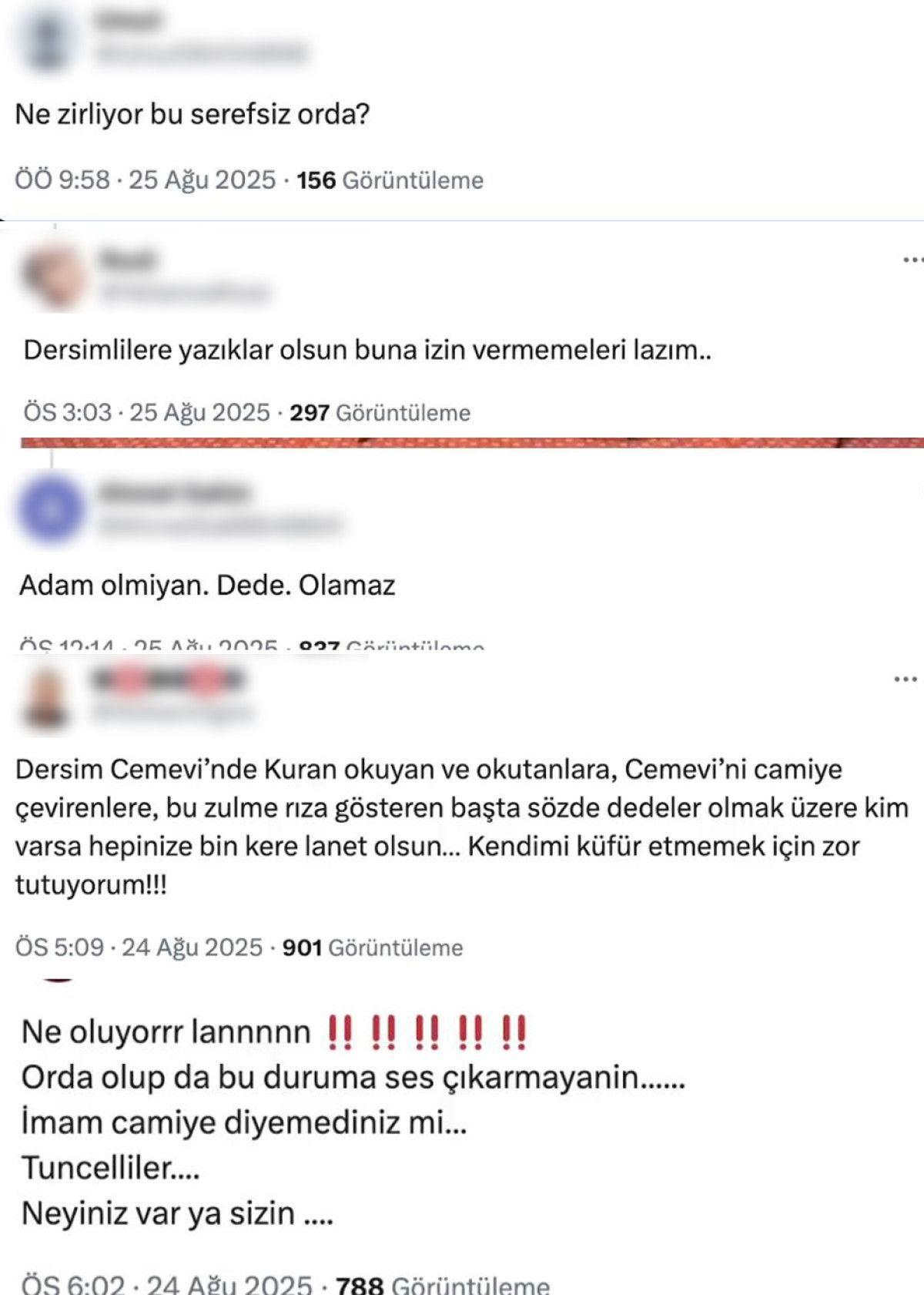Click timestamp ÖS 6:02 · 24 Ağu 2025
The image size is (924, 1295).
pos(166,1284)
